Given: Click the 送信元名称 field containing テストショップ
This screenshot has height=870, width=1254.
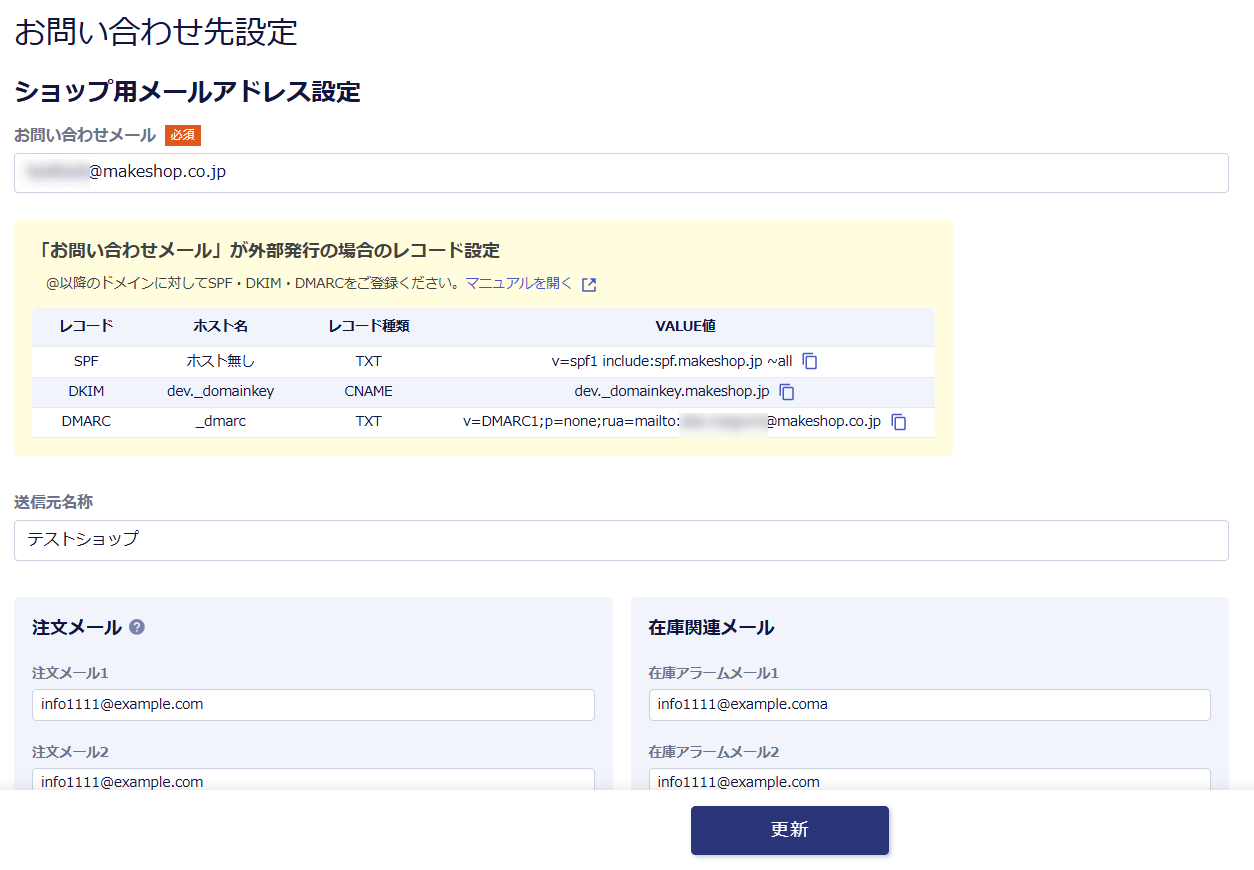Looking at the screenshot, I should (620, 540).
